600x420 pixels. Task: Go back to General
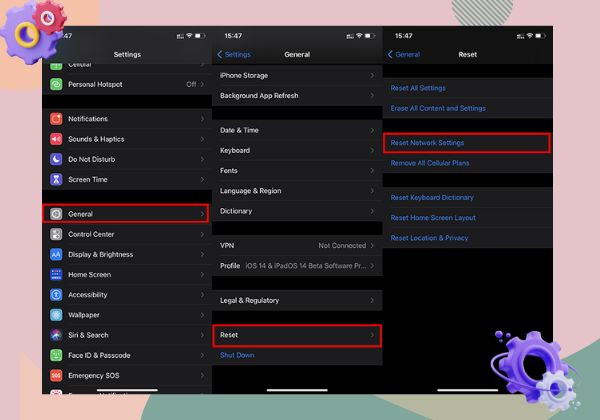404,54
